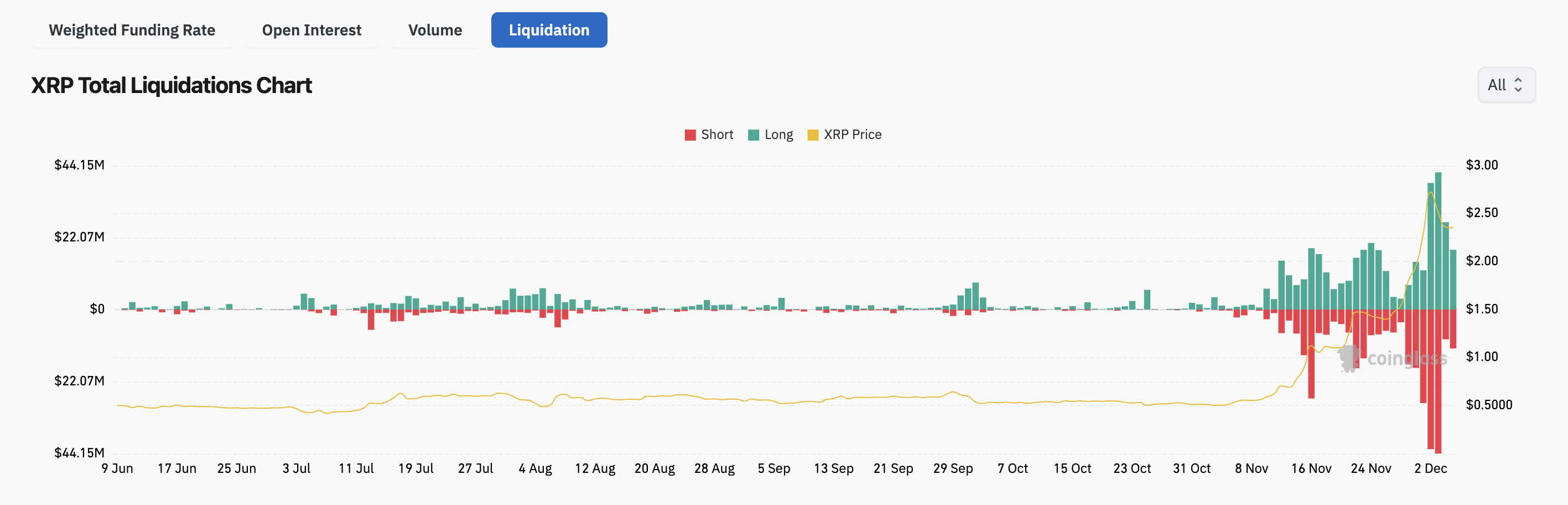Click the 13 Sep x-axis label

coord(833,468)
